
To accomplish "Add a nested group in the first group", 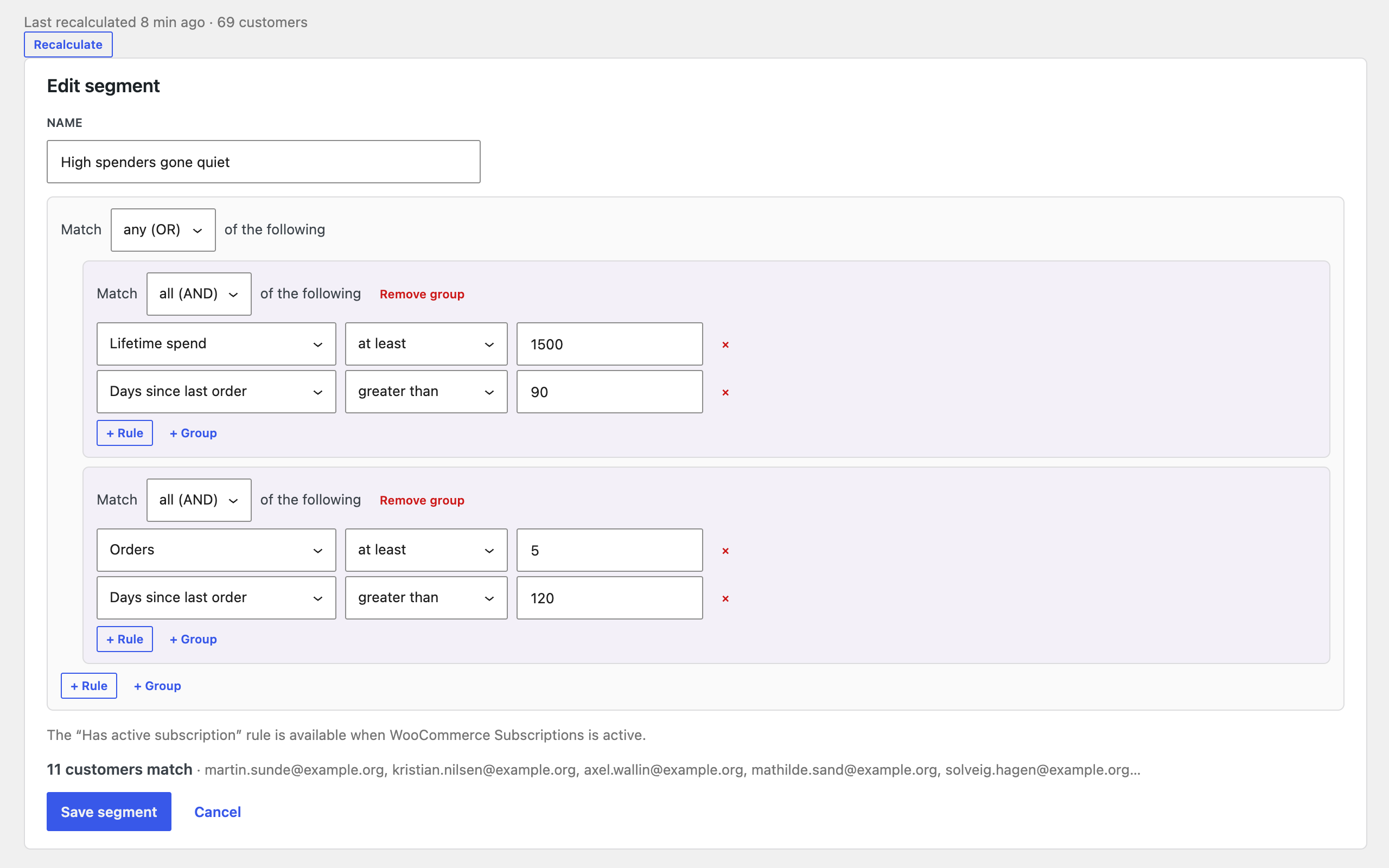I will (x=193, y=433).
